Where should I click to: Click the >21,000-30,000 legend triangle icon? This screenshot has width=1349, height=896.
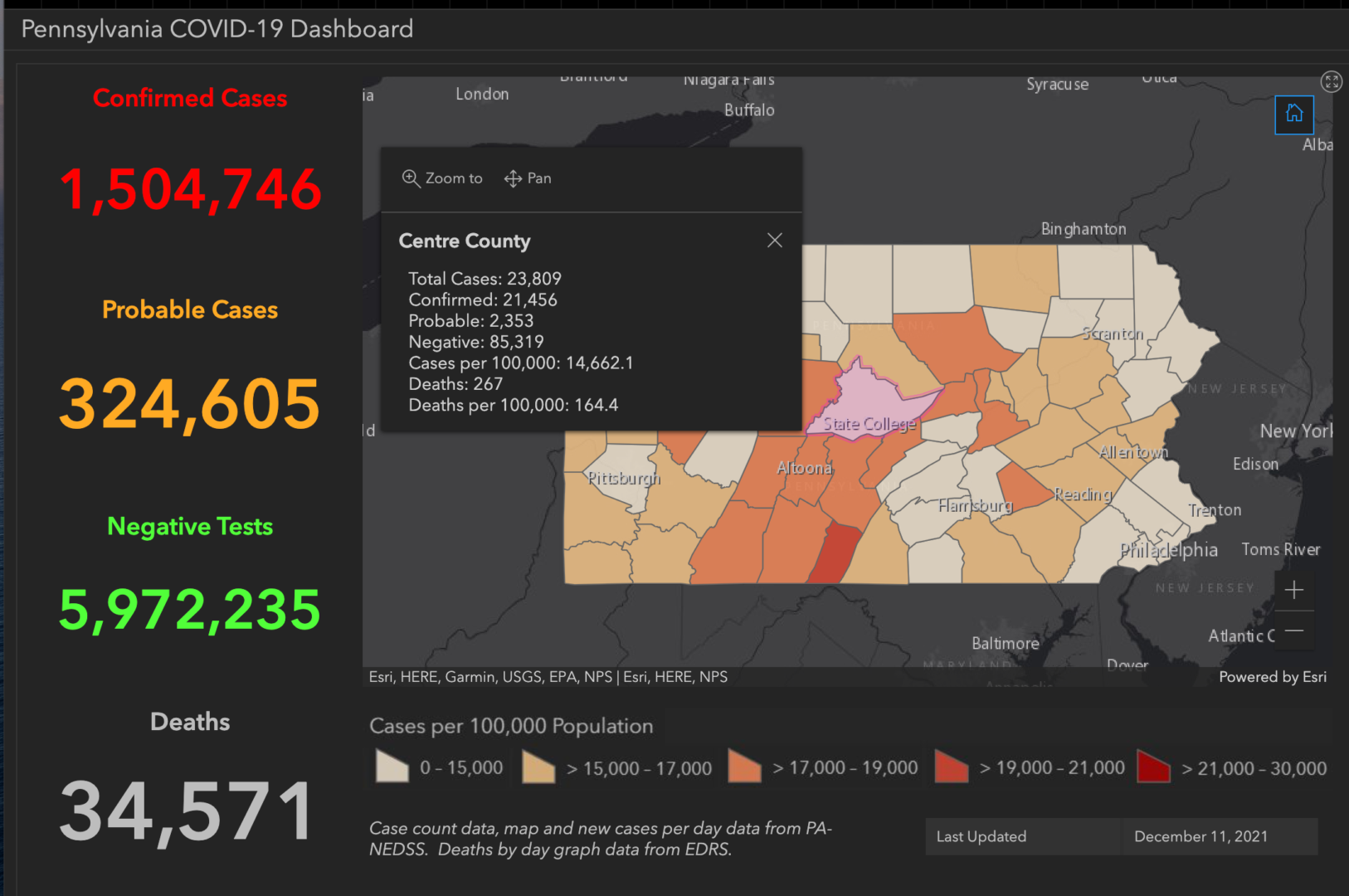1153,767
